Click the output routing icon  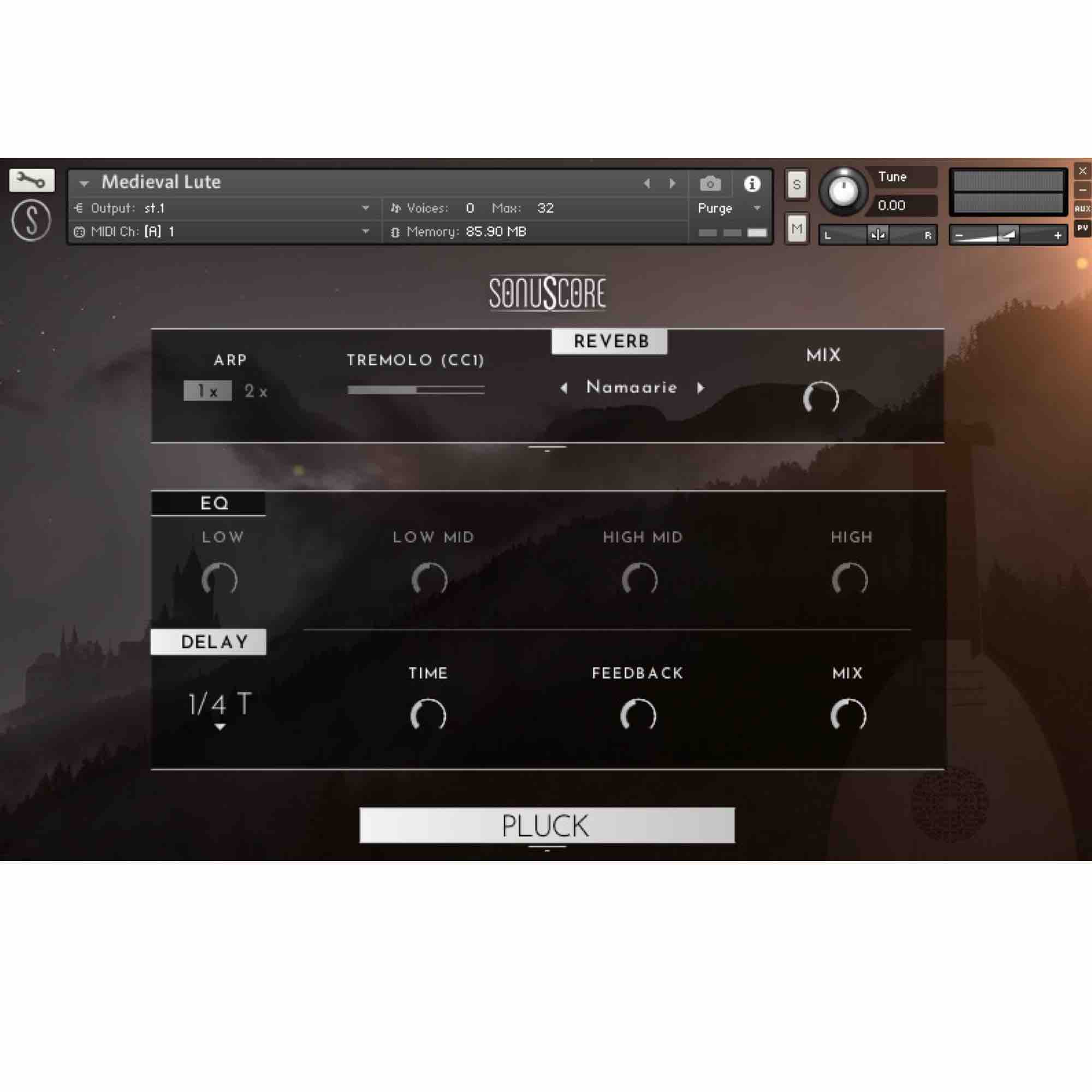[79, 208]
